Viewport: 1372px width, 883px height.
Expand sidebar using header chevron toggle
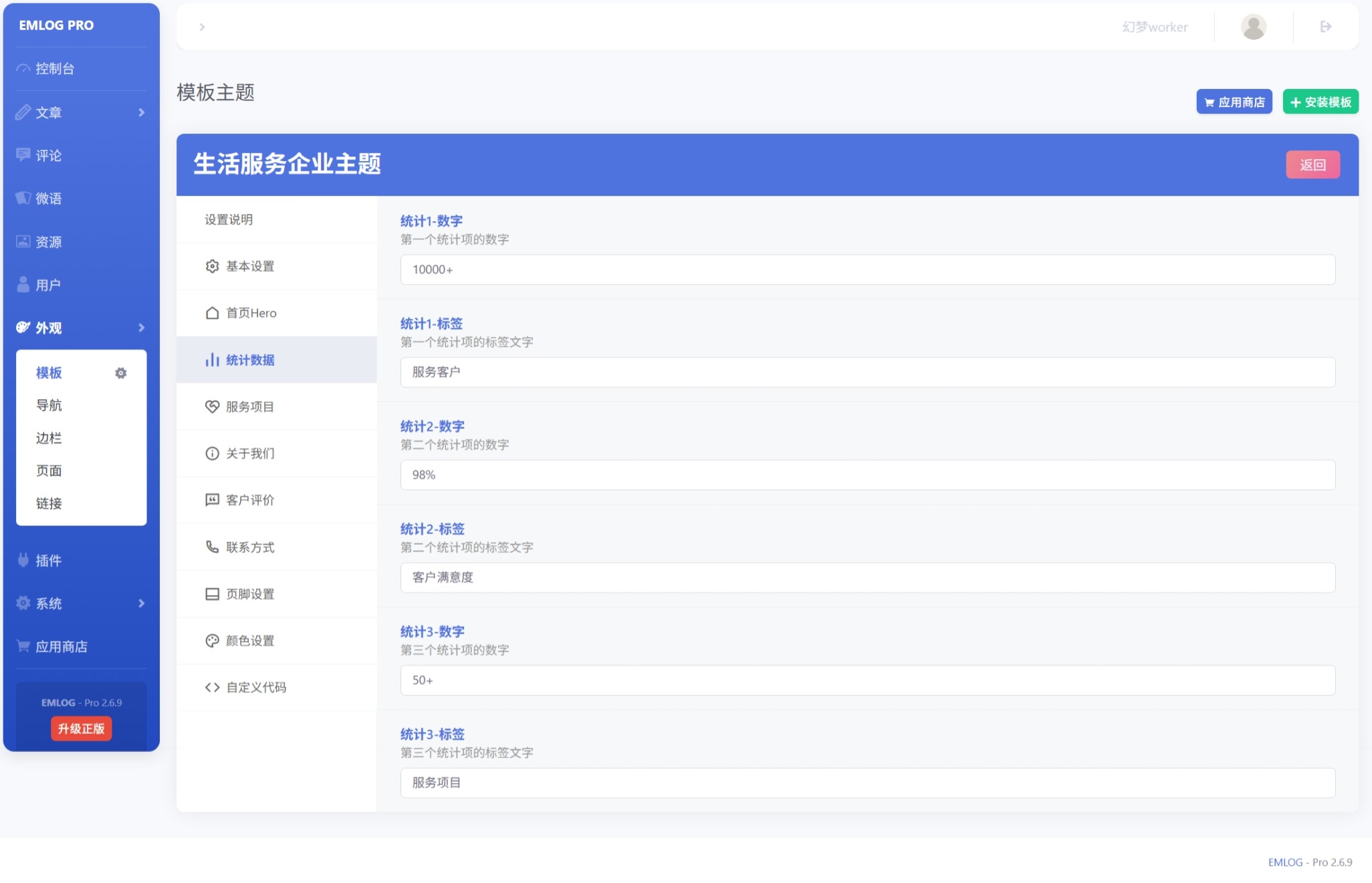(202, 27)
